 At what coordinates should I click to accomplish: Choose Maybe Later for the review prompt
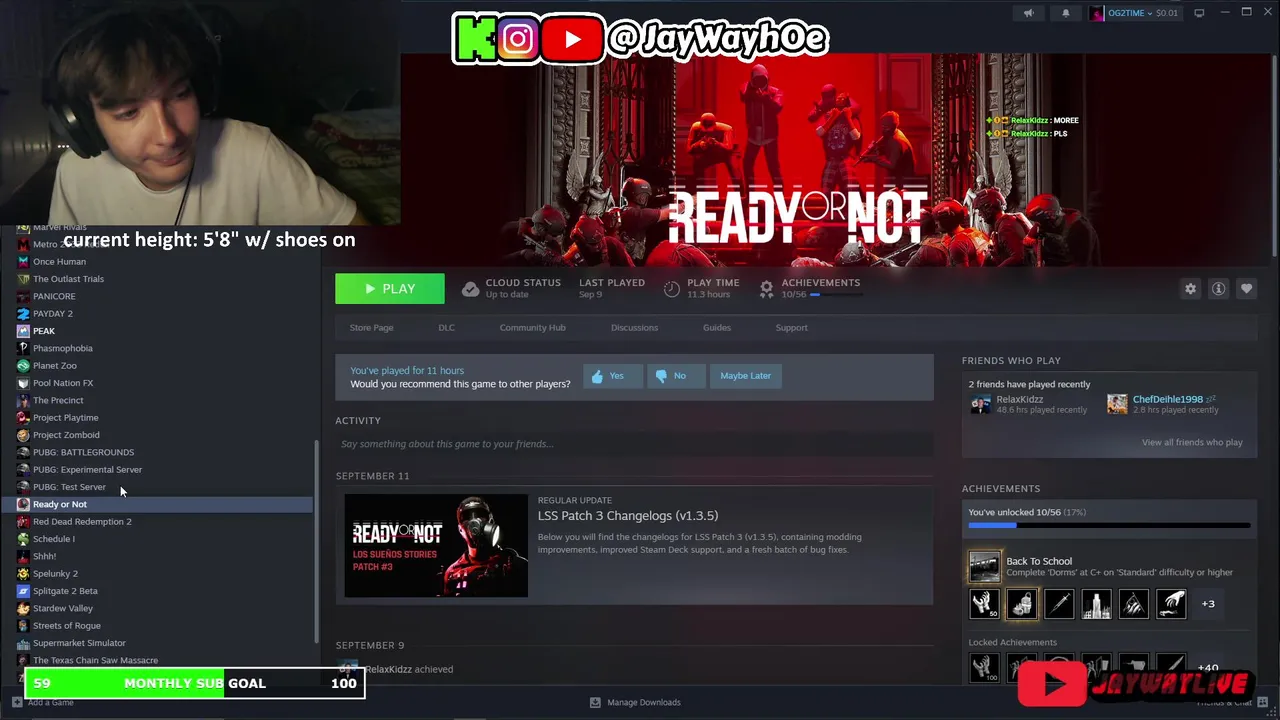point(746,376)
